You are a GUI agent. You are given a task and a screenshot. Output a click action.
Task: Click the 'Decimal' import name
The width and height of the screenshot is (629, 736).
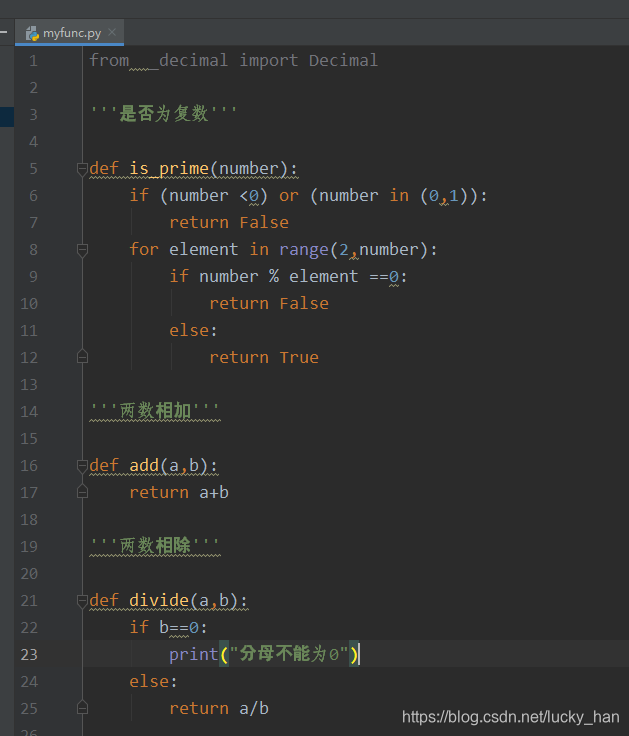tap(343, 61)
